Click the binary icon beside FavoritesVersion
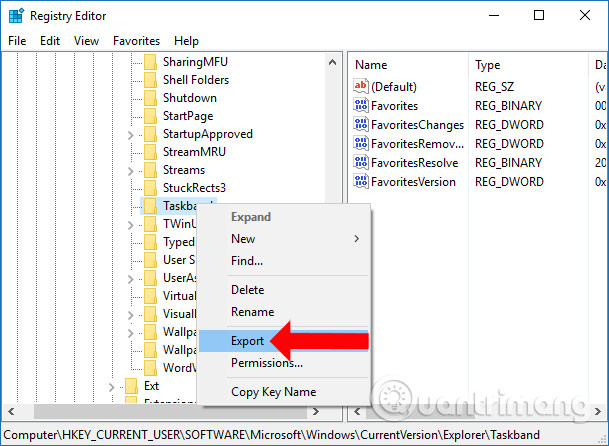609x446 pixels. (361, 181)
